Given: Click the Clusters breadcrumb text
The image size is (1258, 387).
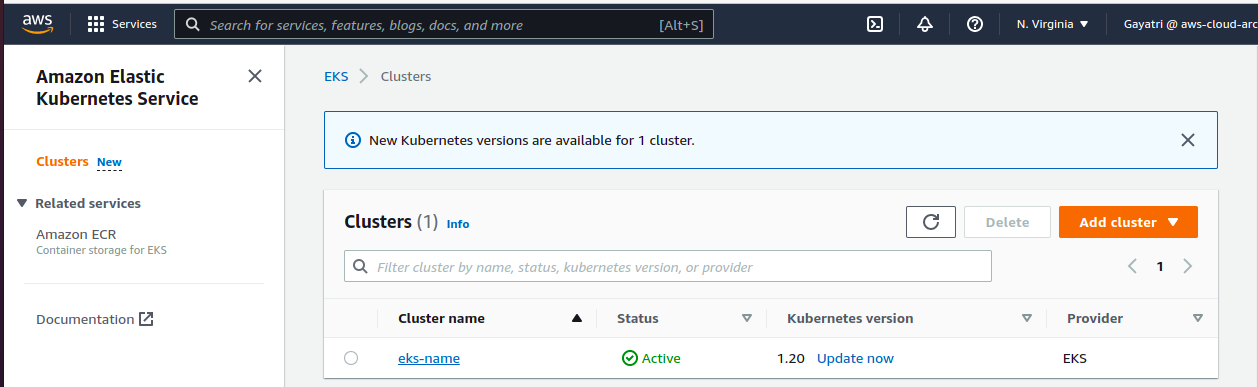Looking at the screenshot, I should (406, 76).
